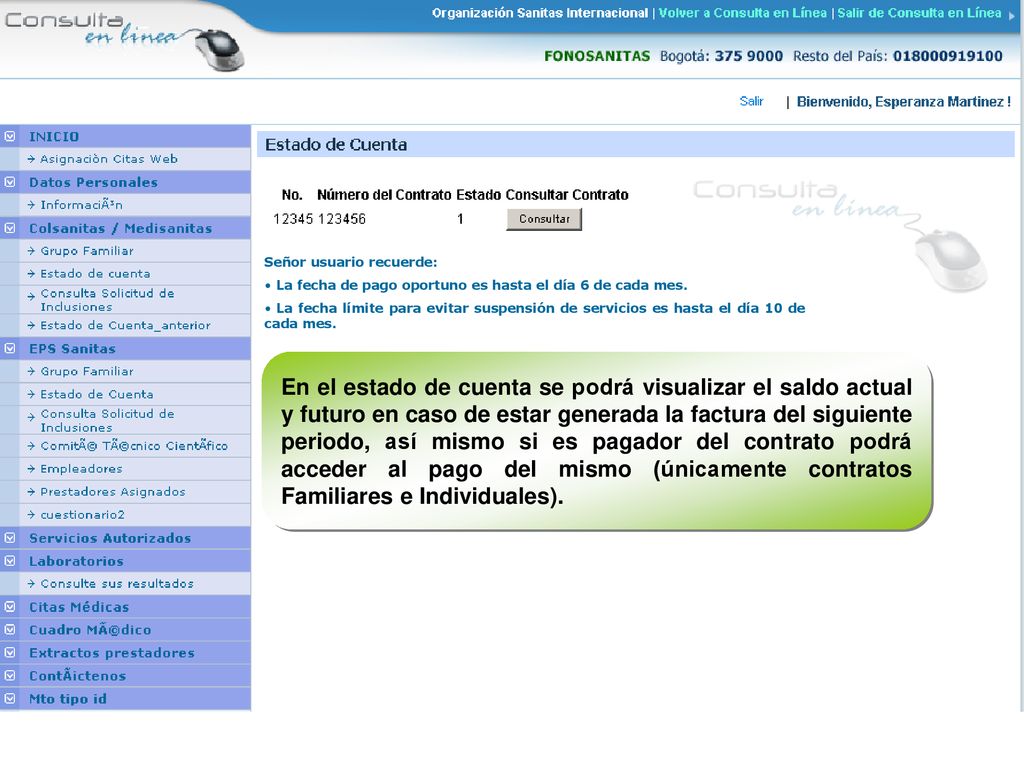The height and width of the screenshot is (768, 1024).
Task: Open Estado de cuenta under Colsanitas
Action: (x=95, y=274)
